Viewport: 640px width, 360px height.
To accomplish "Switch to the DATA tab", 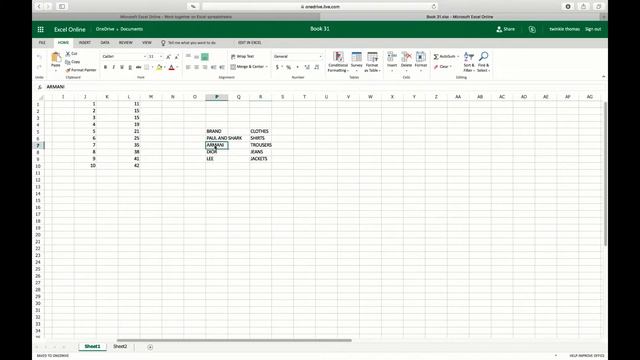I will (105, 42).
